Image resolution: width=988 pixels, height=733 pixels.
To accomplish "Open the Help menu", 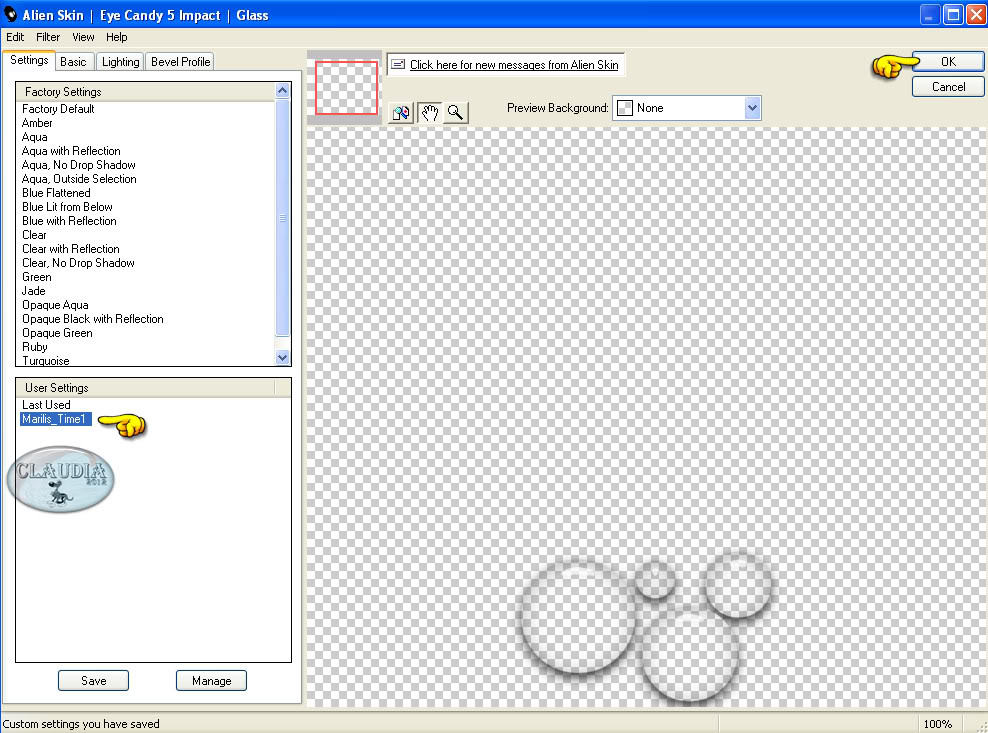I will tap(117, 37).
